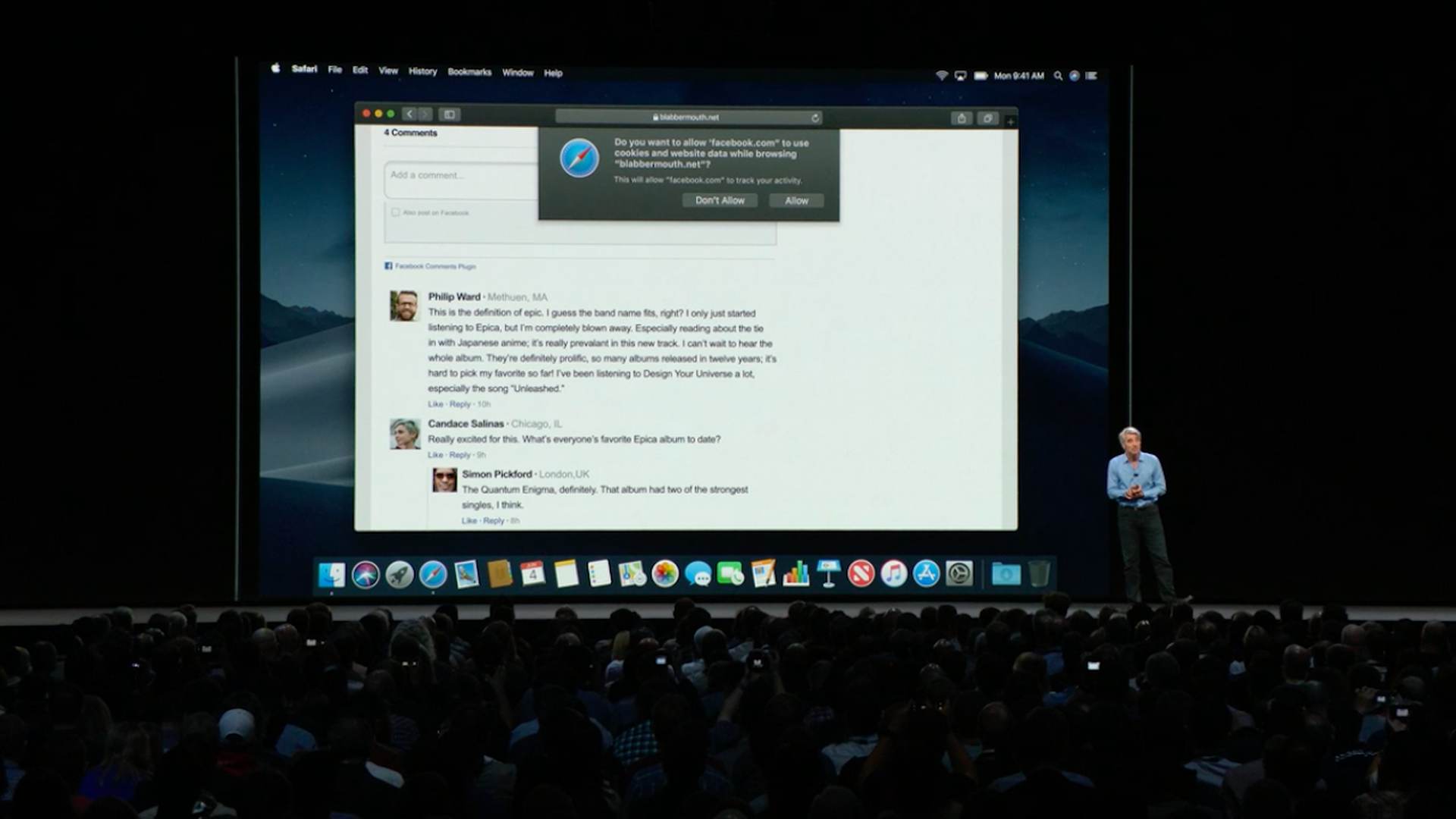Open the tab overview button
The width and height of the screenshot is (1456, 819).
coord(987,118)
